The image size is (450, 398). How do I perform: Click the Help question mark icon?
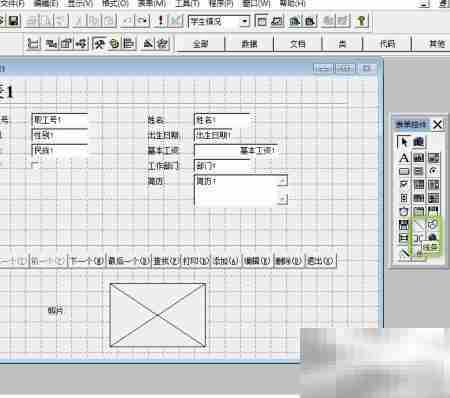[361, 22]
